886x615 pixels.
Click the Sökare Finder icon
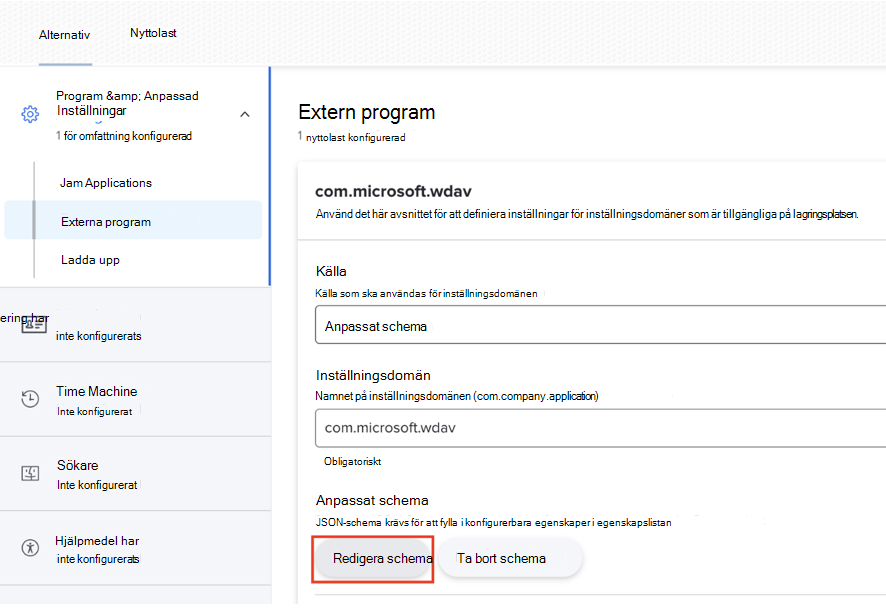tap(30, 473)
